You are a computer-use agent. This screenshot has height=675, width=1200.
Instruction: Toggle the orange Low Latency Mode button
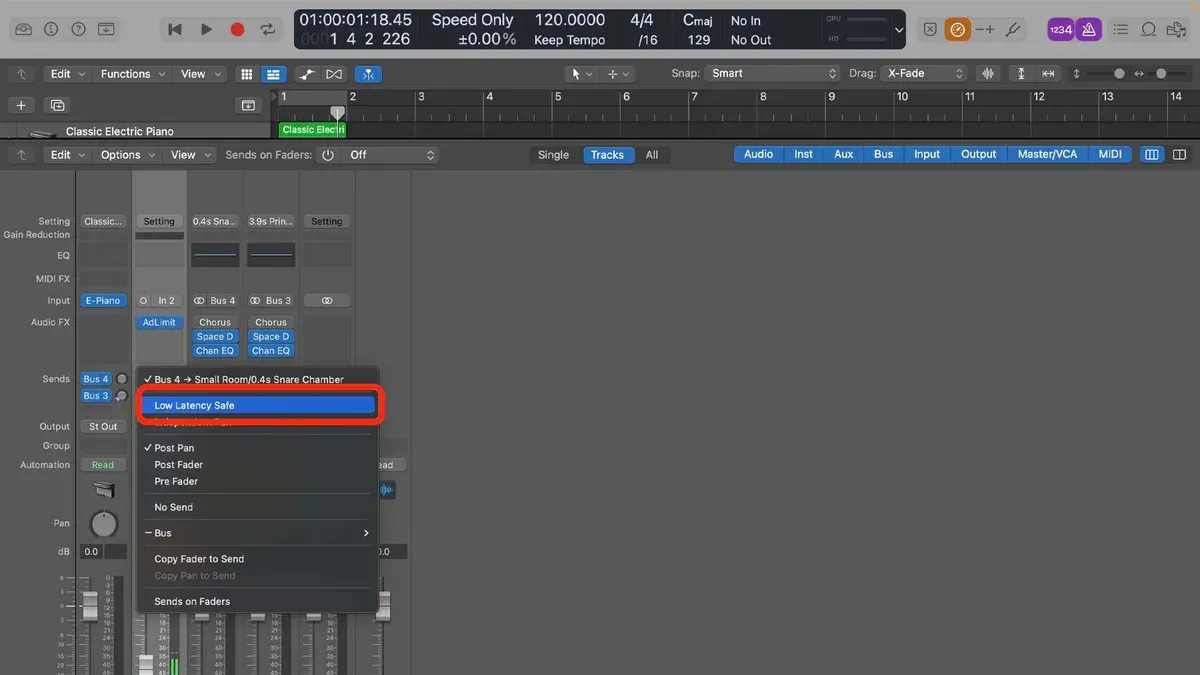(x=957, y=30)
